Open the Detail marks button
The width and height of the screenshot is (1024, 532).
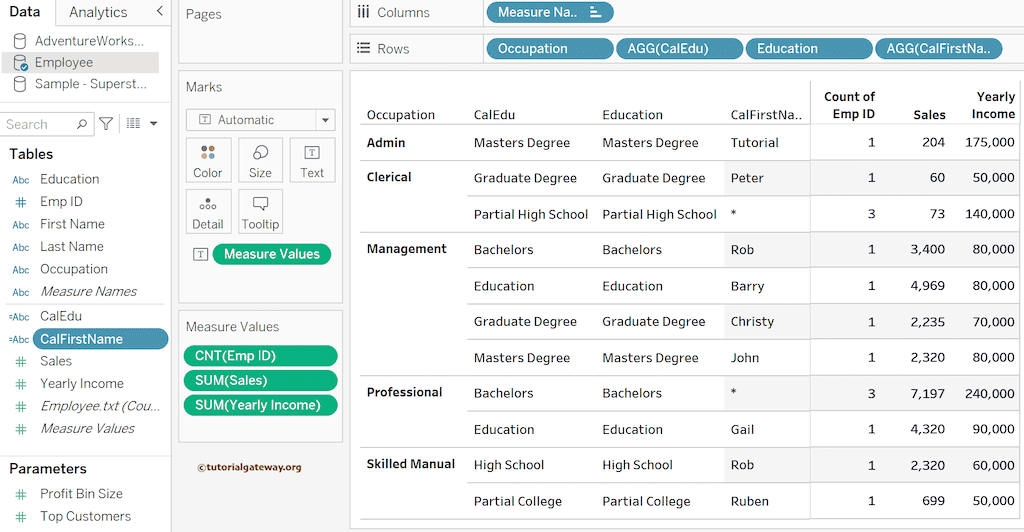point(208,212)
